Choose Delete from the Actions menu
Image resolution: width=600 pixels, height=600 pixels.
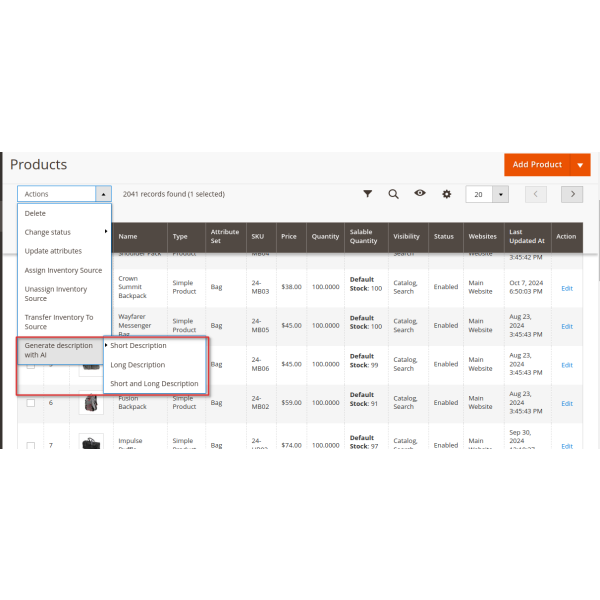[x=35, y=213]
